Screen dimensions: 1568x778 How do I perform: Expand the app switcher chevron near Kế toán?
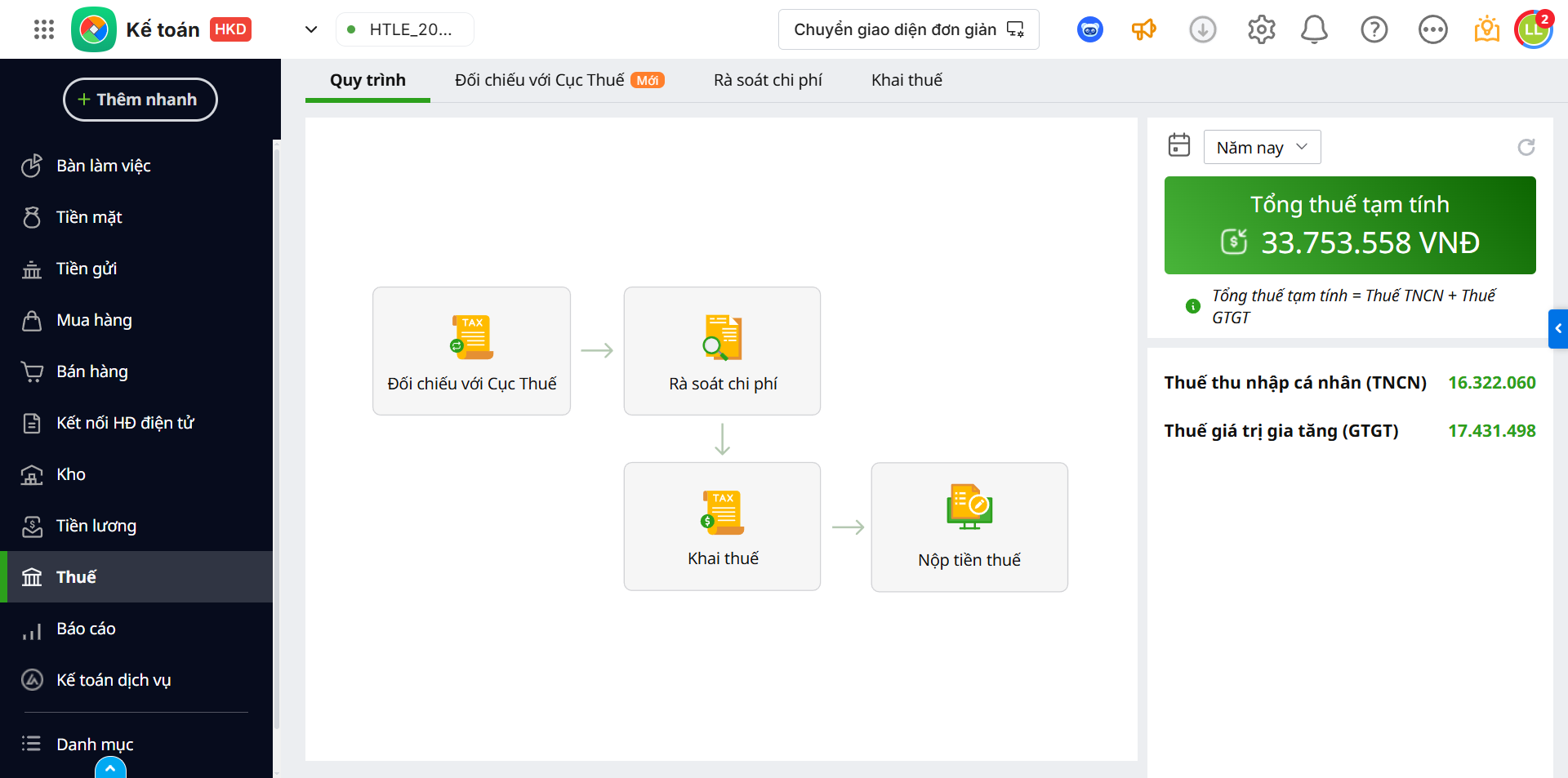pyautogui.click(x=311, y=30)
